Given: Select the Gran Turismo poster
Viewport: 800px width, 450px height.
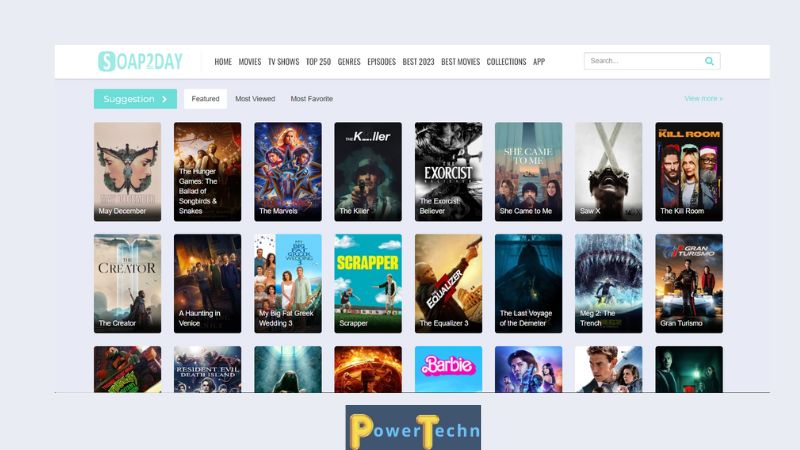Looking at the screenshot, I should 689,283.
